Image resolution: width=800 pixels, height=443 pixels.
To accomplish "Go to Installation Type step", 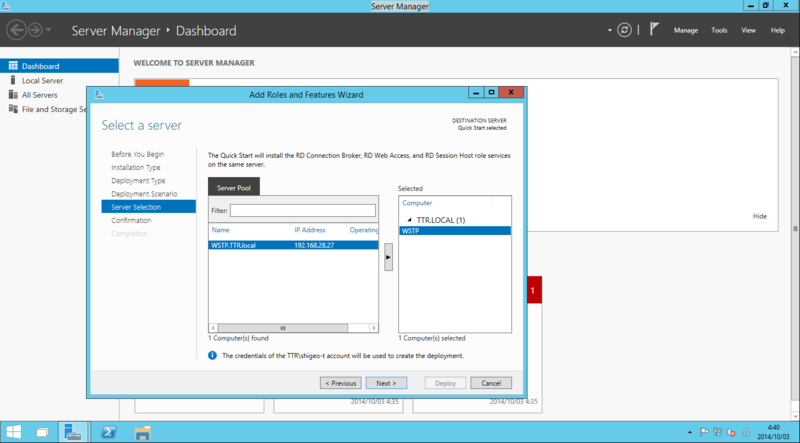I will tap(136, 167).
